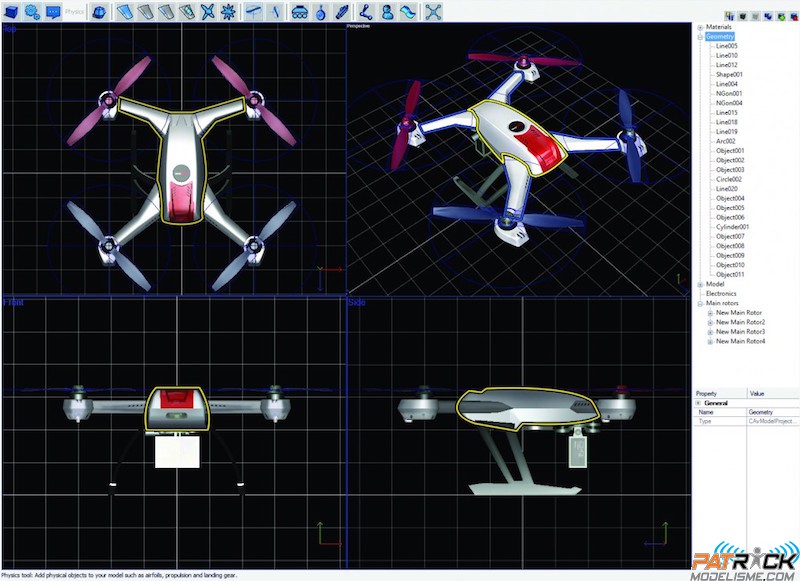Select the sphere icon right of the Physics tab
Screen dimensions: 800x581
coord(100,10)
